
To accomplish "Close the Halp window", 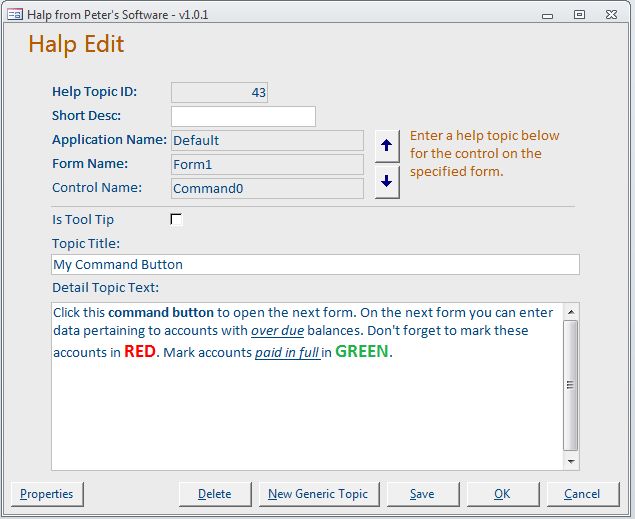I will (x=611, y=15).
